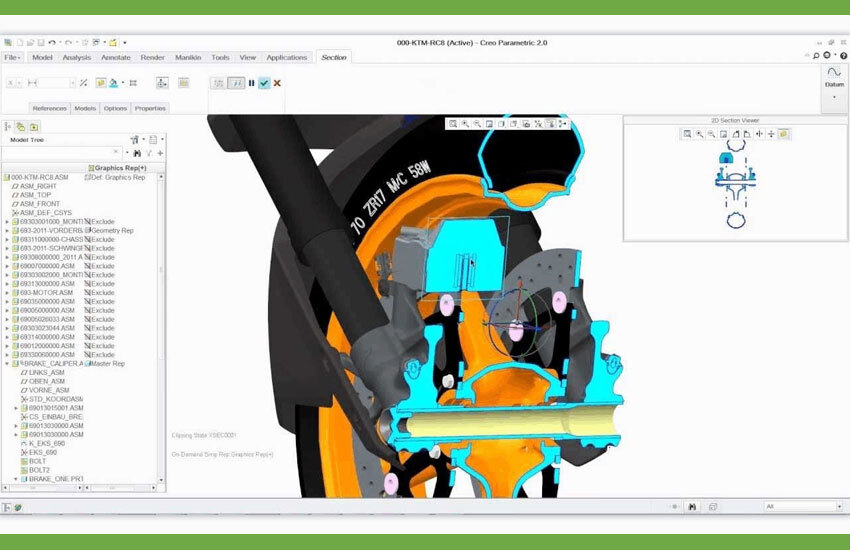
Task: Click the free positioning dragger icon
Action: pyautogui.click(x=162, y=83)
